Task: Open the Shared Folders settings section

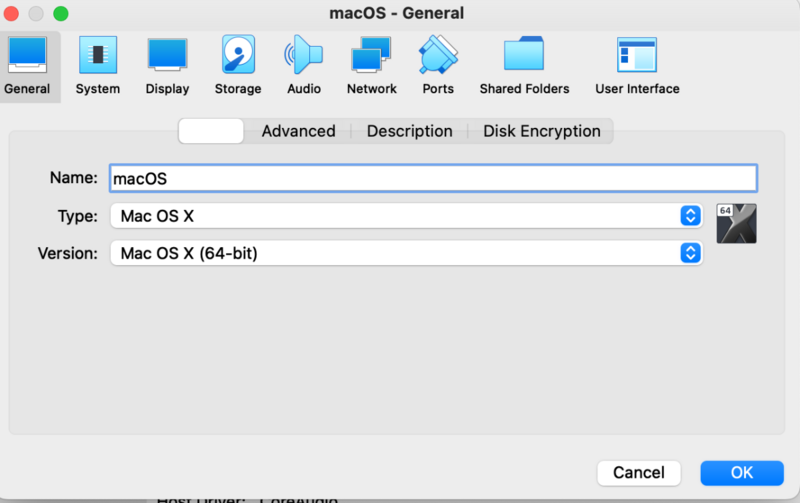Action: 524,66
